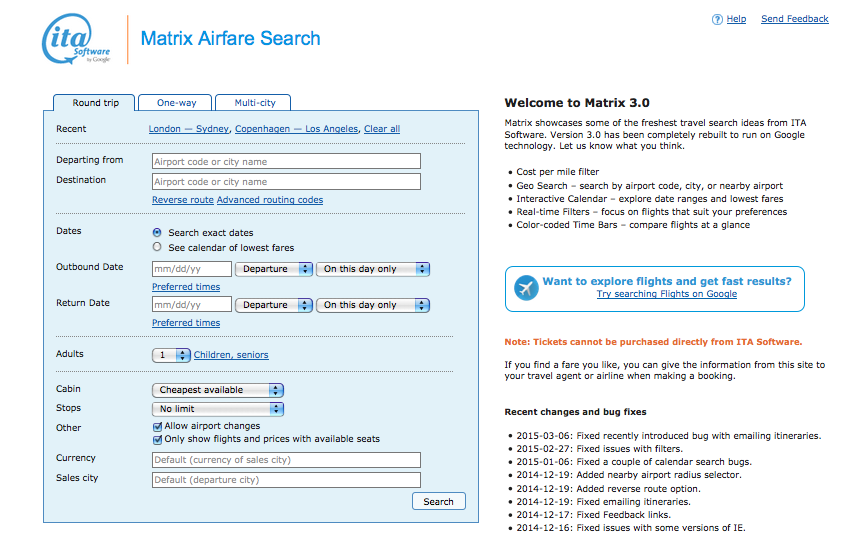Viewport: 855px width, 553px height.
Task: Select recent search 'London — Sydney'
Action: tap(189, 129)
